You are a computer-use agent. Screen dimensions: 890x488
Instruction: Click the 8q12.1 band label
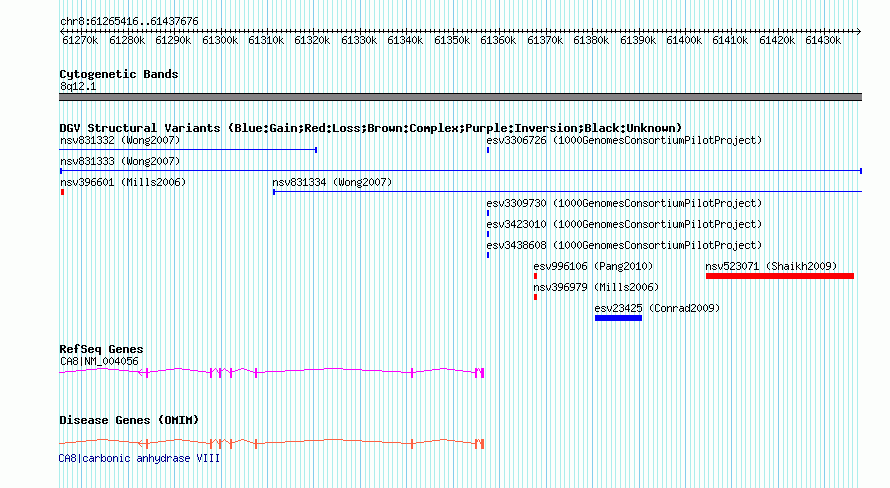(x=78, y=86)
